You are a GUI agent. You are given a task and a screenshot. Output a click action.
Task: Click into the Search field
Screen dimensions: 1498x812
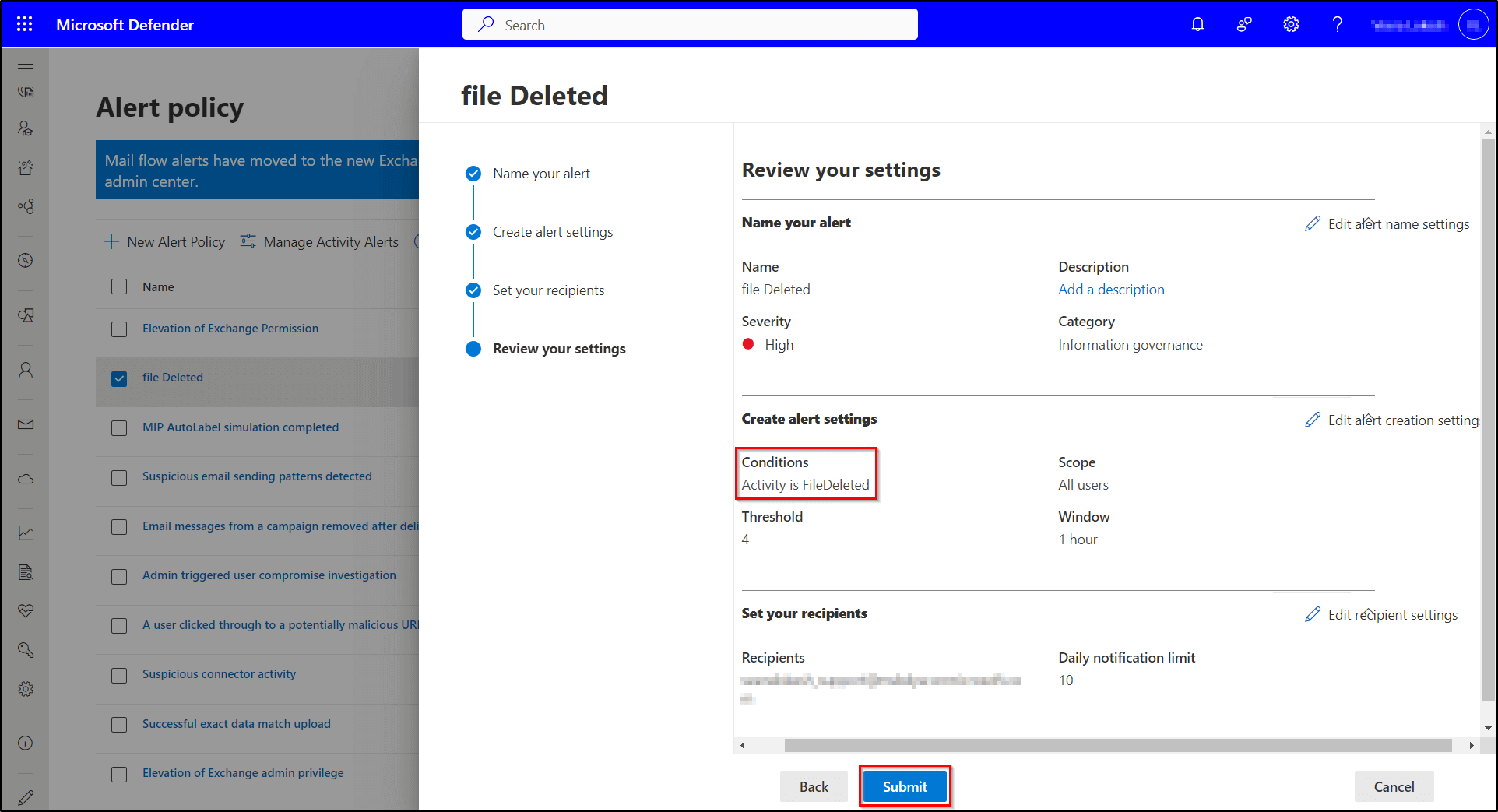[690, 25]
